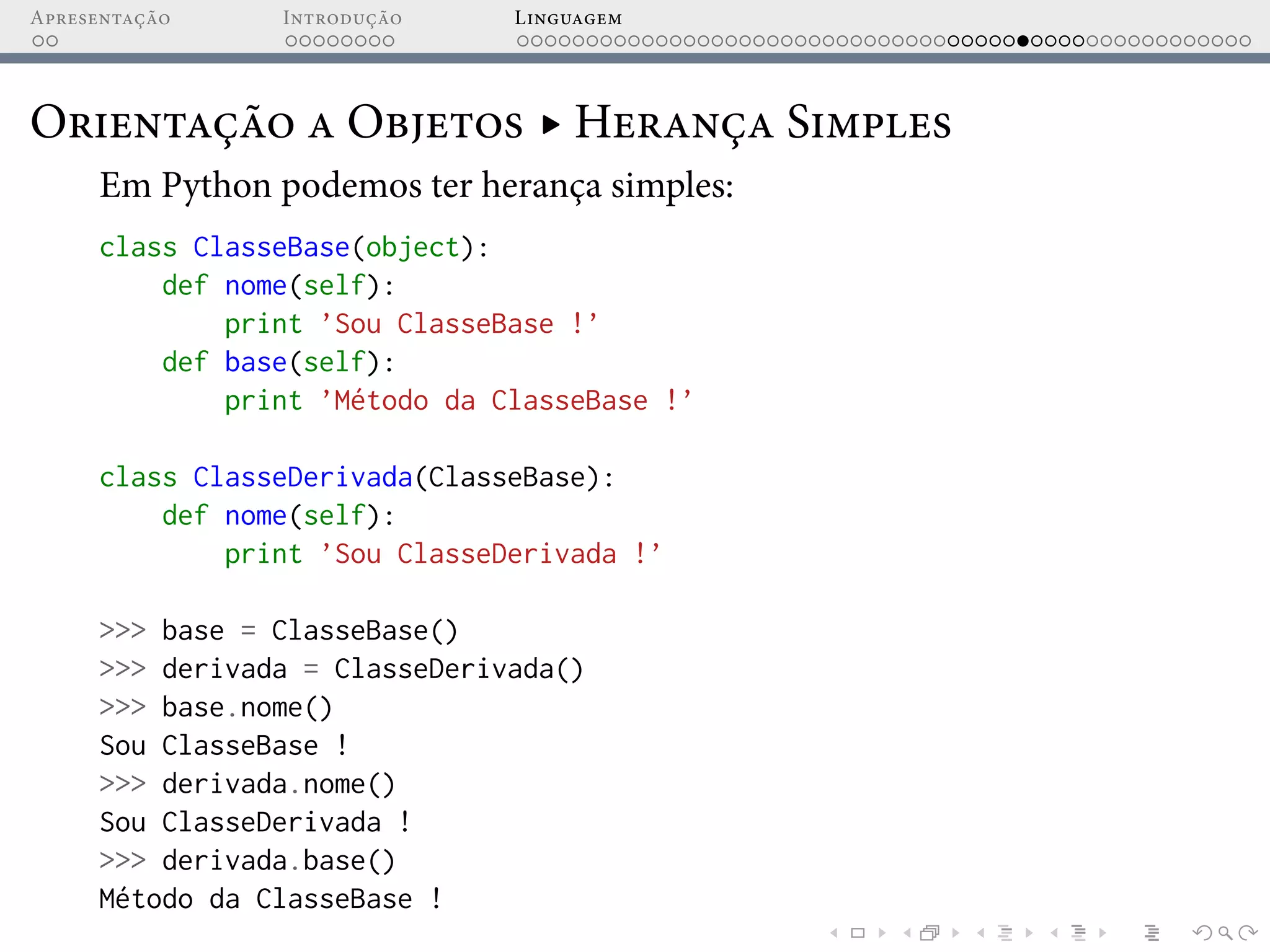Click the go-forward curved arrow icon
The height and width of the screenshot is (952, 1270).
[1248, 932]
